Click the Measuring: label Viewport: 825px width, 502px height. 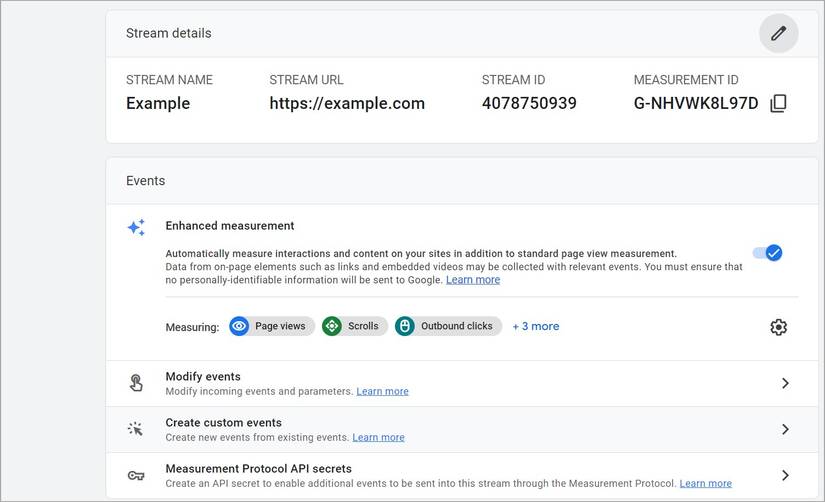point(192,327)
